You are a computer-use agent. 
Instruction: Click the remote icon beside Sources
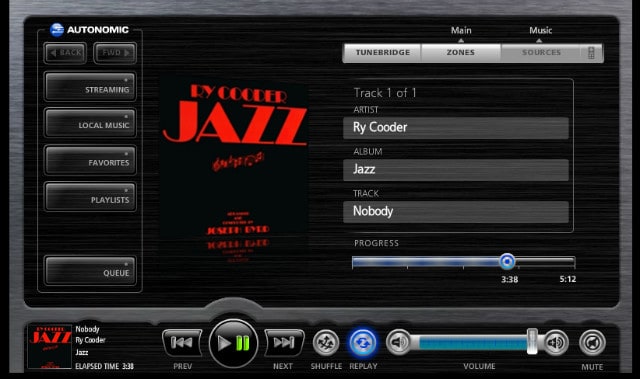(x=591, y=53)
